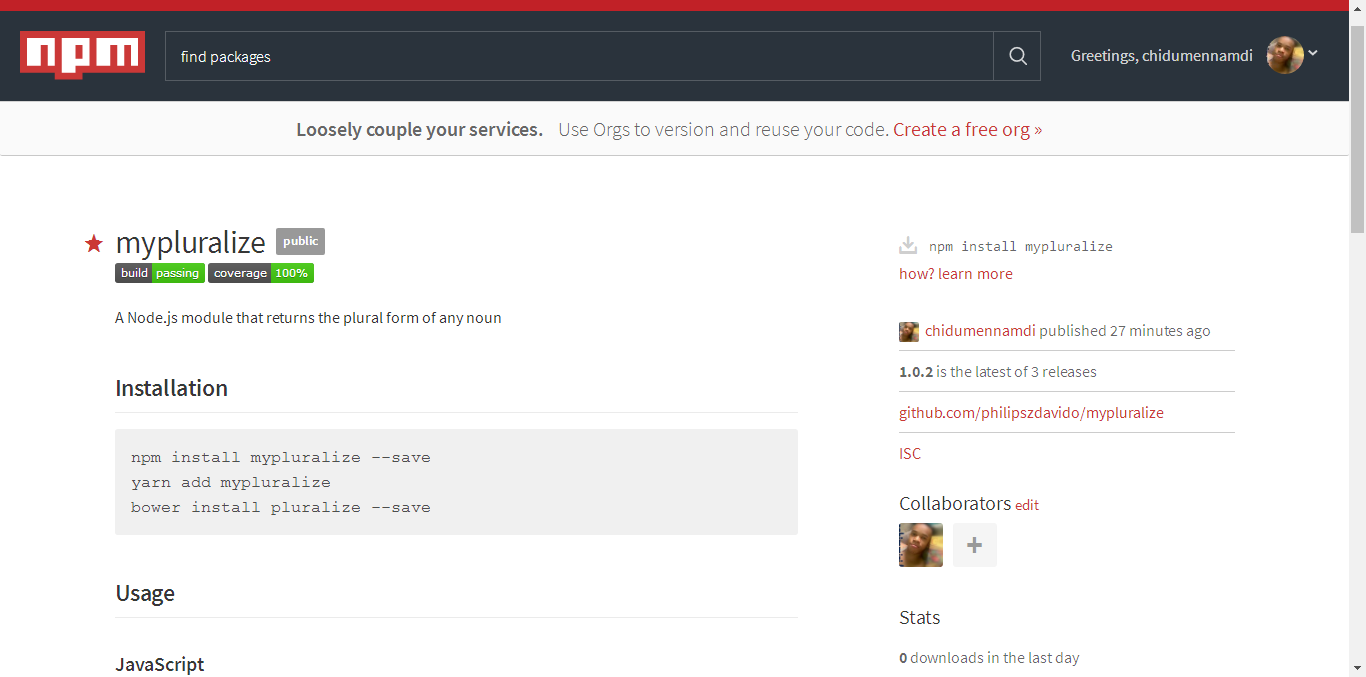This screenshot has width=1366, height=677.
Task: Click the page vertical scrollbar thumb
Action: coord(1357,130)
